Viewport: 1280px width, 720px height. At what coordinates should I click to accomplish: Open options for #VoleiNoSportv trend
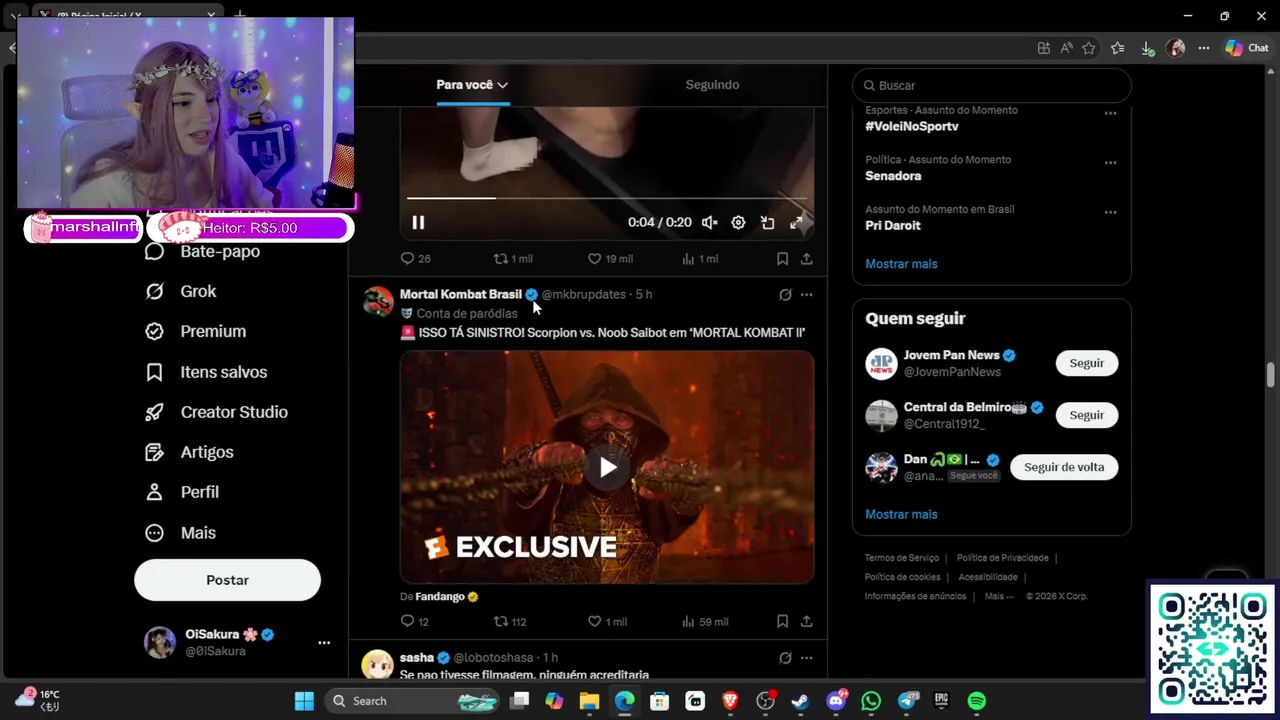click(1110, 113)
